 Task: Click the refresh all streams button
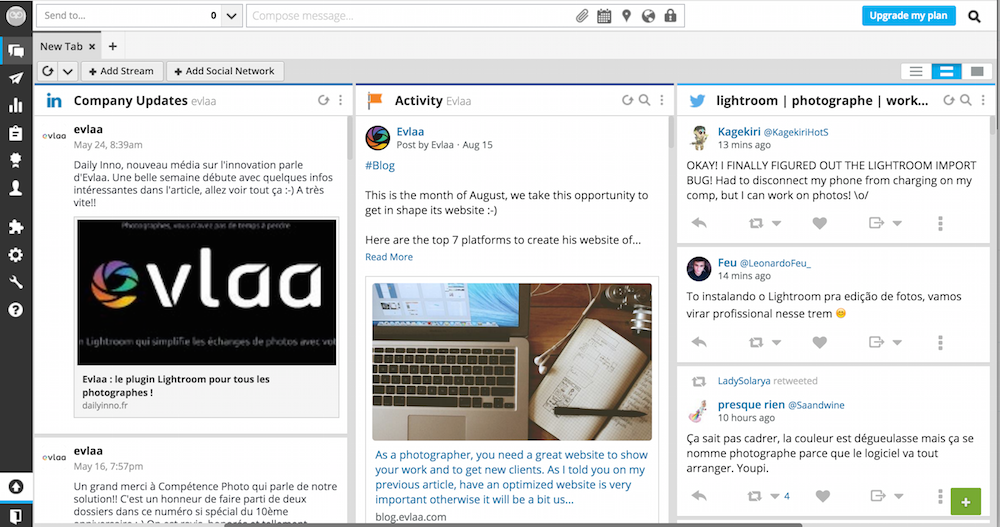pos(48,71)
